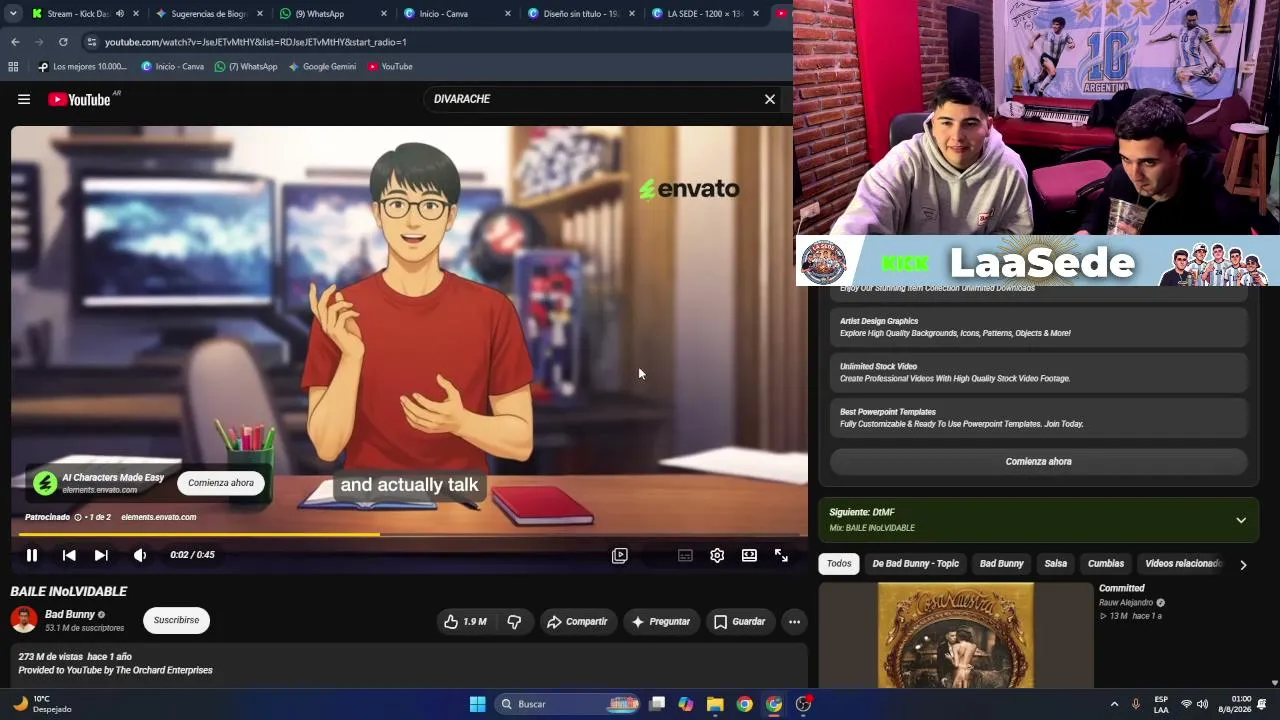Select the Salsa filter chip
Viewport: 1280px width, 720px height.
point(1056,564)
